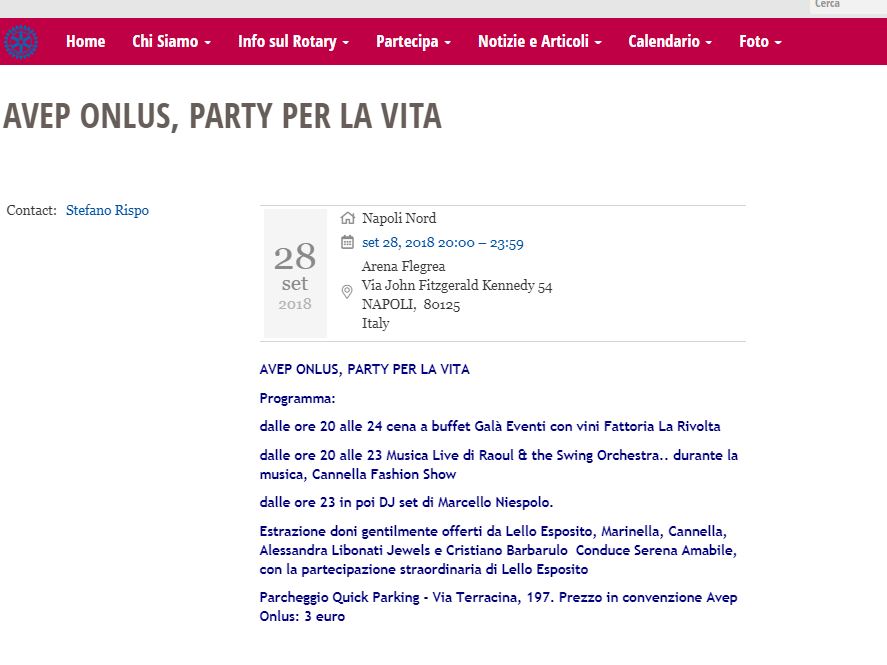Go to the Home menu item

(85, 41)
